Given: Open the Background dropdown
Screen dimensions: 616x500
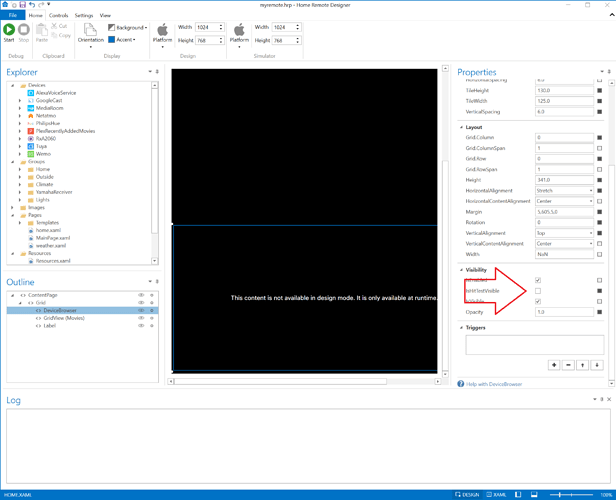Looking at the screenshot, I should click(128, 27).
